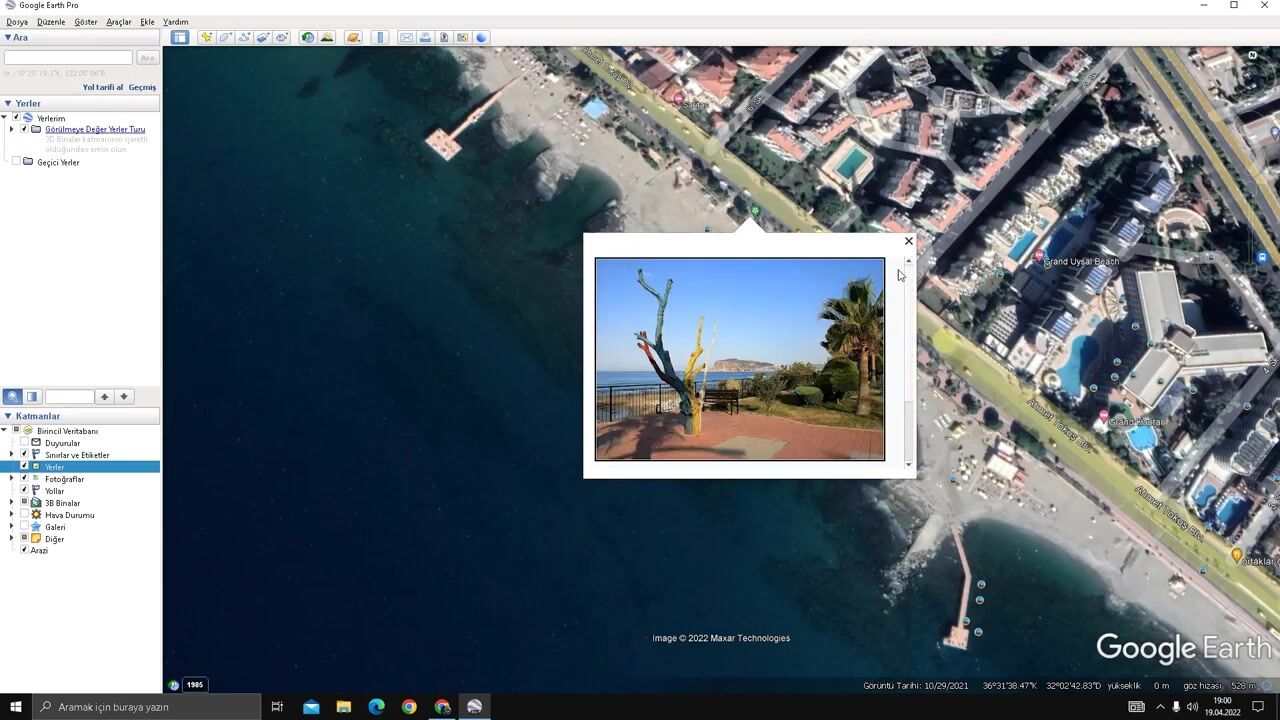Click the print toolbar icon
Viewport: 1280px width, 720px height.
click(425, 37)
